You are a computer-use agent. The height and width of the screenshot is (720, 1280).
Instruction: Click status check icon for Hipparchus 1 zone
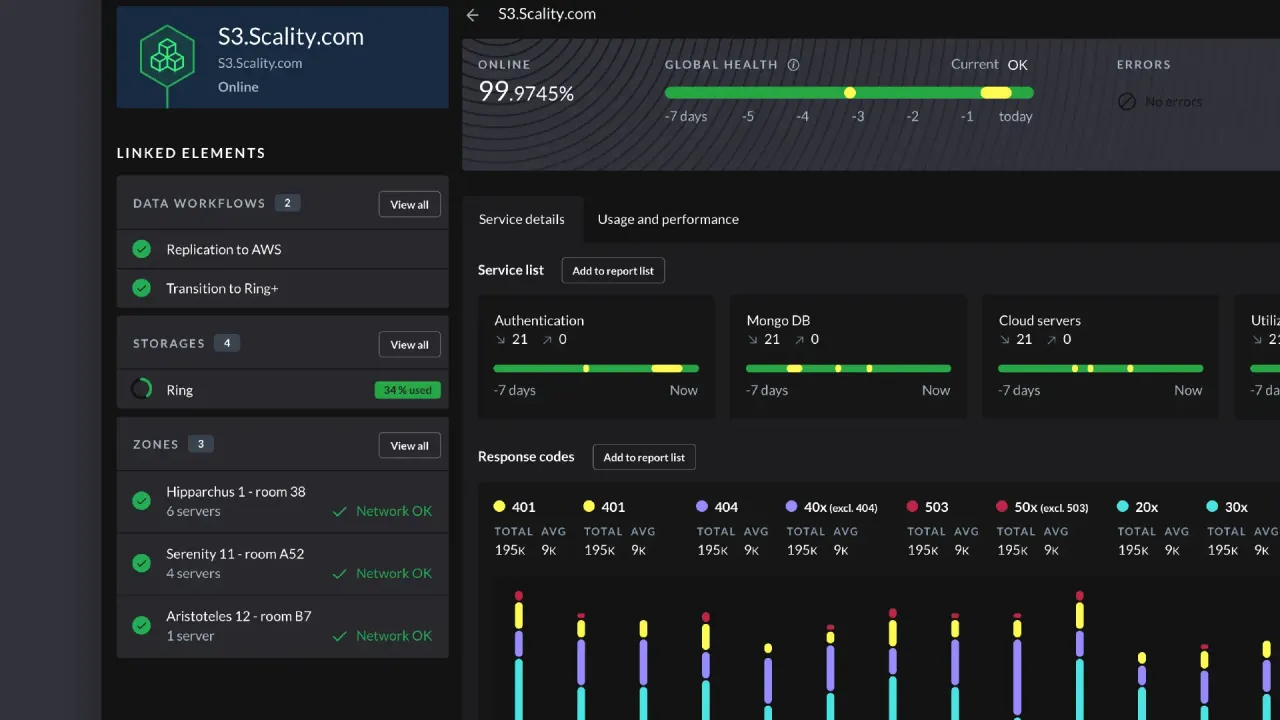(142, 500)
